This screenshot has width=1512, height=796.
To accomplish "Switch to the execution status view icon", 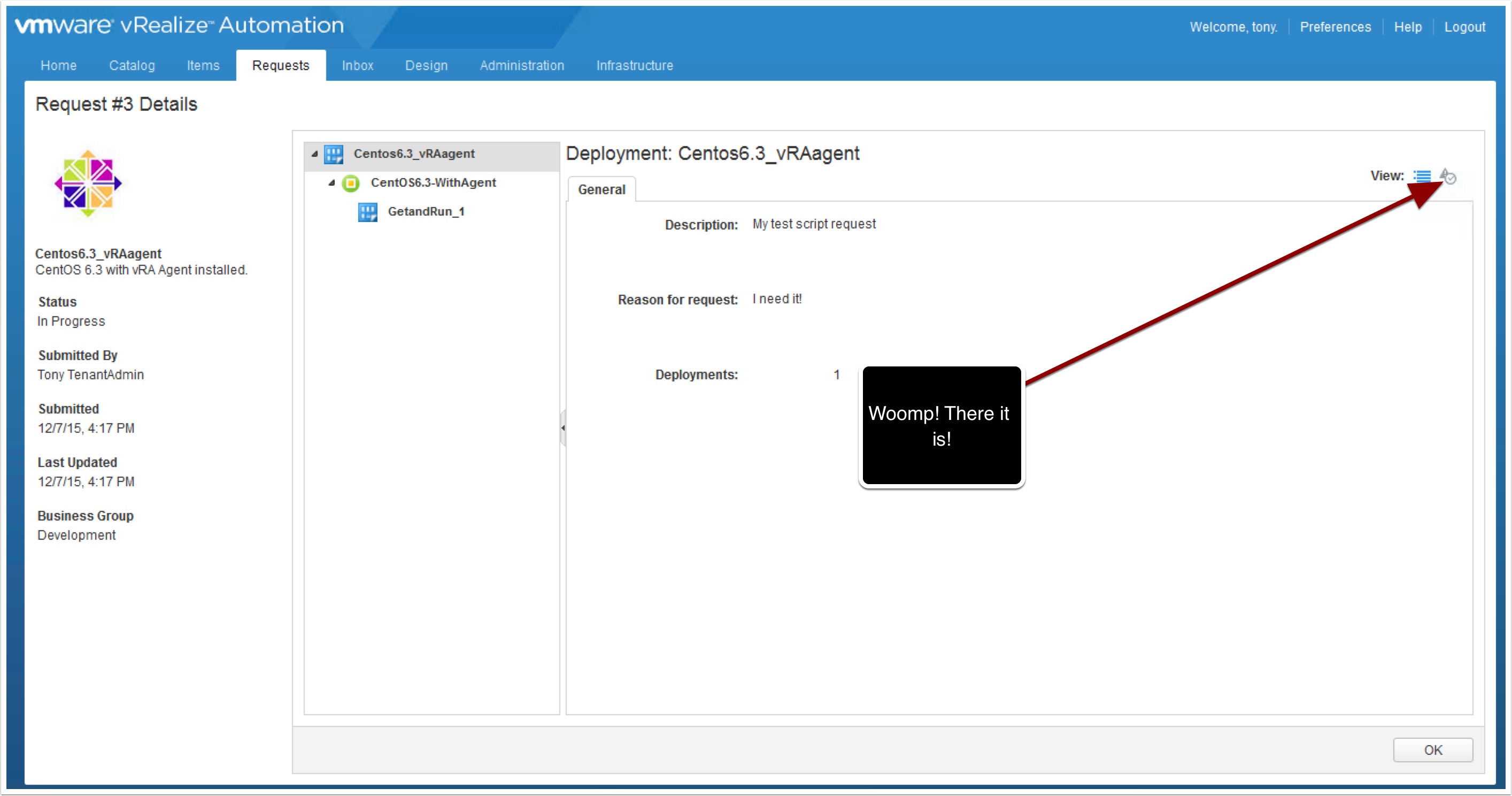I will point(1448,175).
